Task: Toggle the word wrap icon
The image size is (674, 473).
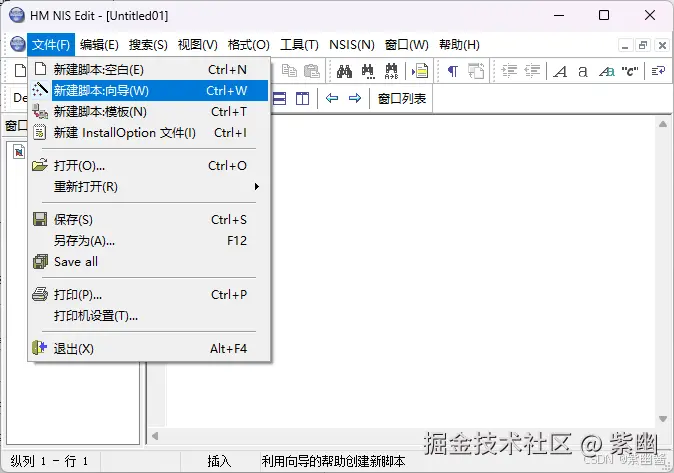Action: coord(658,71)
